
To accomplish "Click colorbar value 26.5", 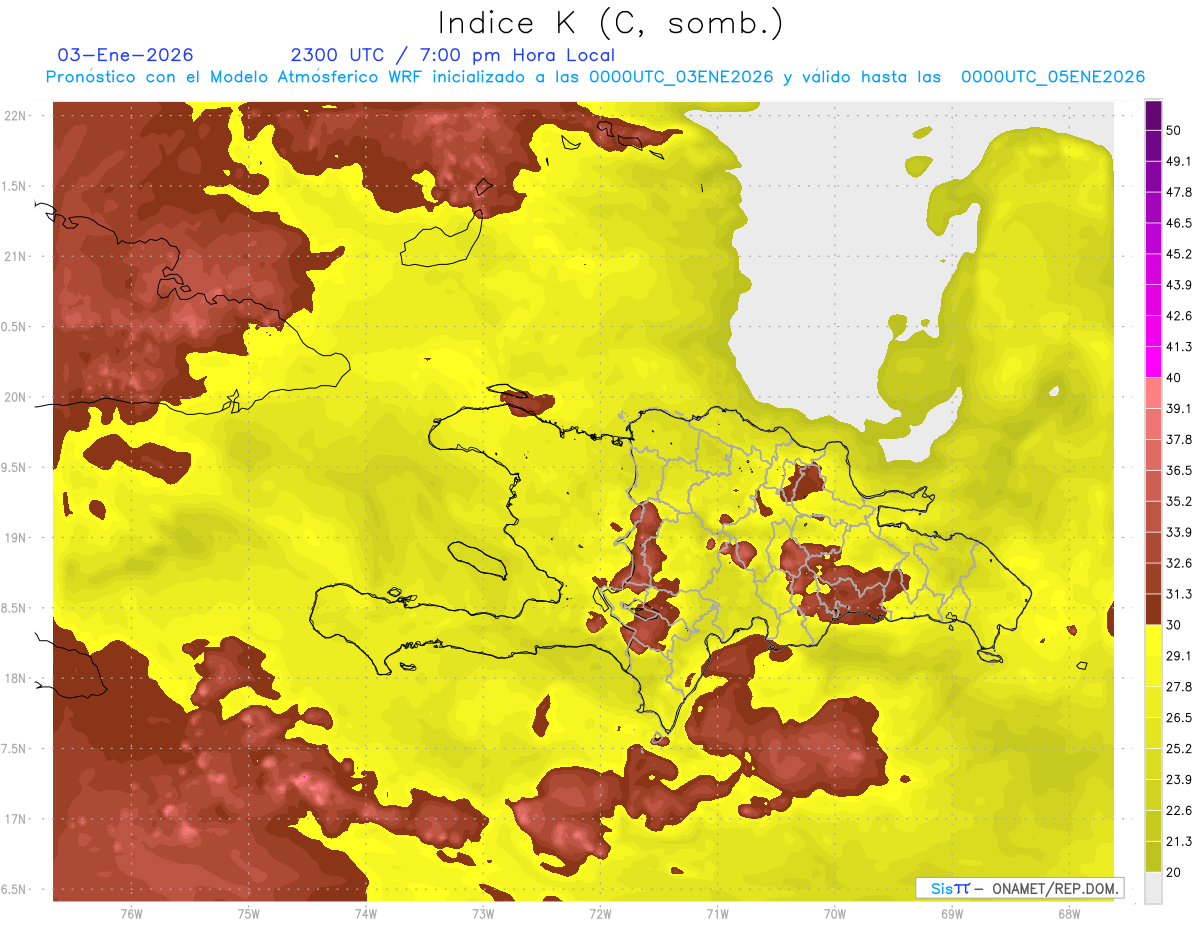I will coord(1178,718).
